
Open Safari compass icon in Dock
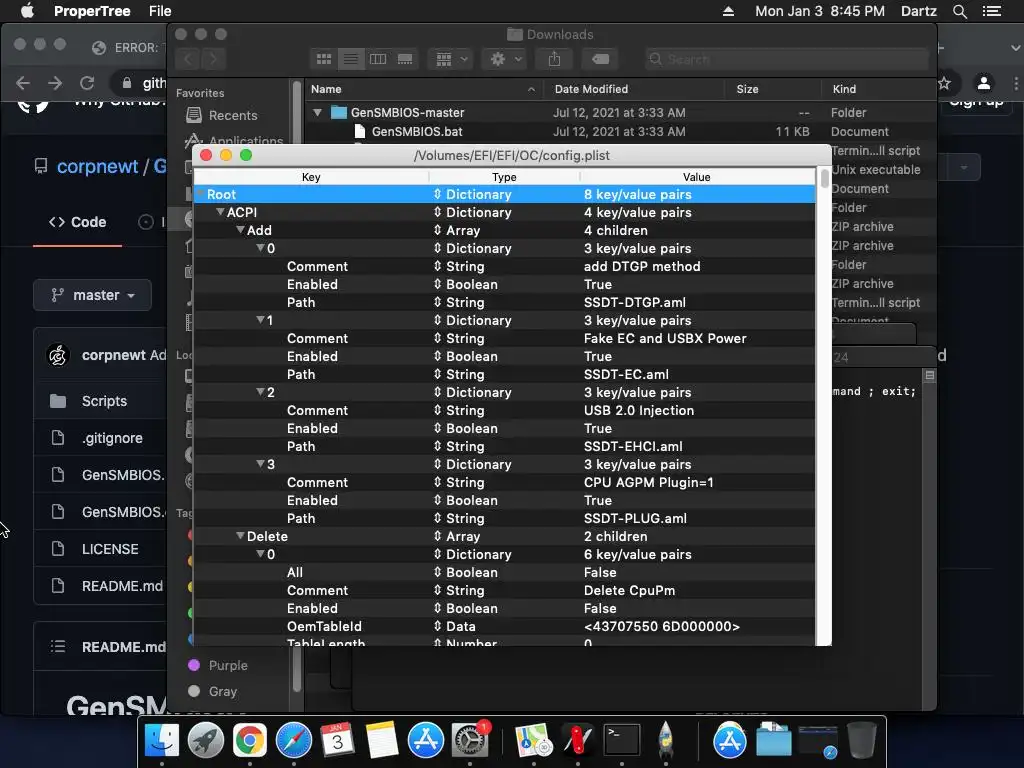[294, 741]
